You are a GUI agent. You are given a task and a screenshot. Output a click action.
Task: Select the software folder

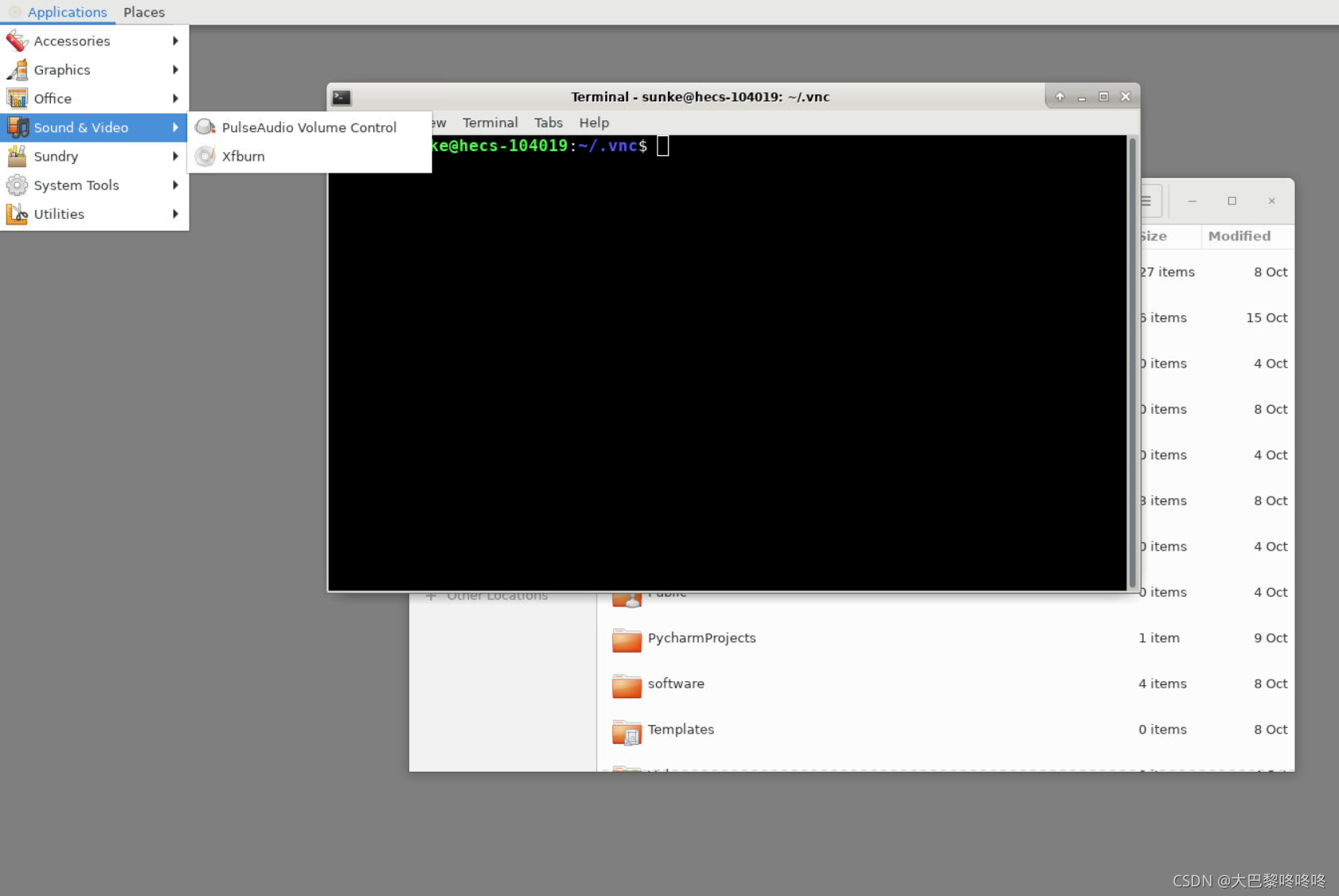946,684
